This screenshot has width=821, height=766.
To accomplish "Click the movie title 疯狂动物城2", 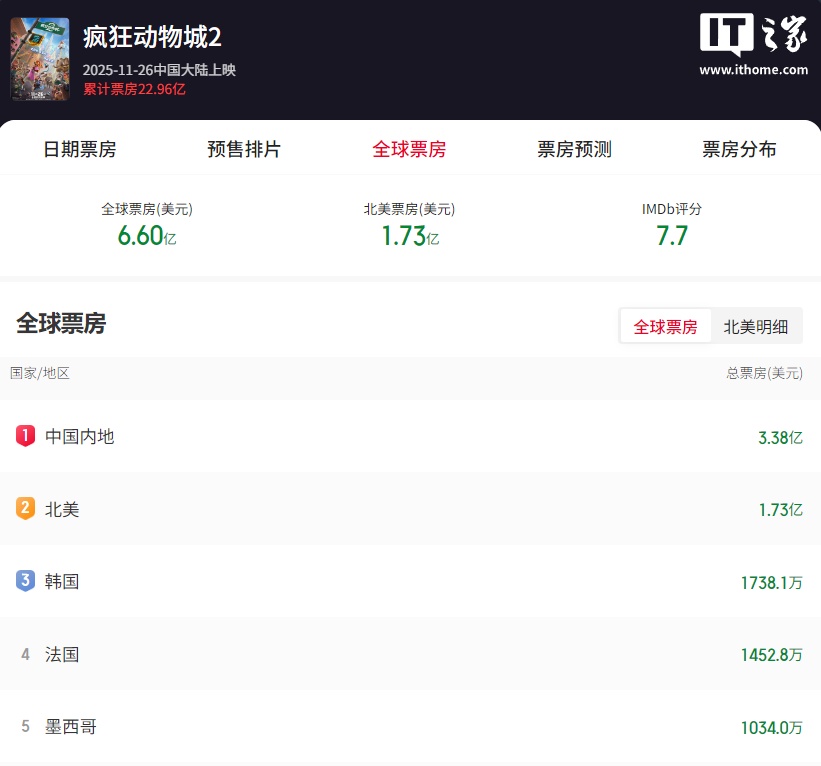I will click(152, 37).
